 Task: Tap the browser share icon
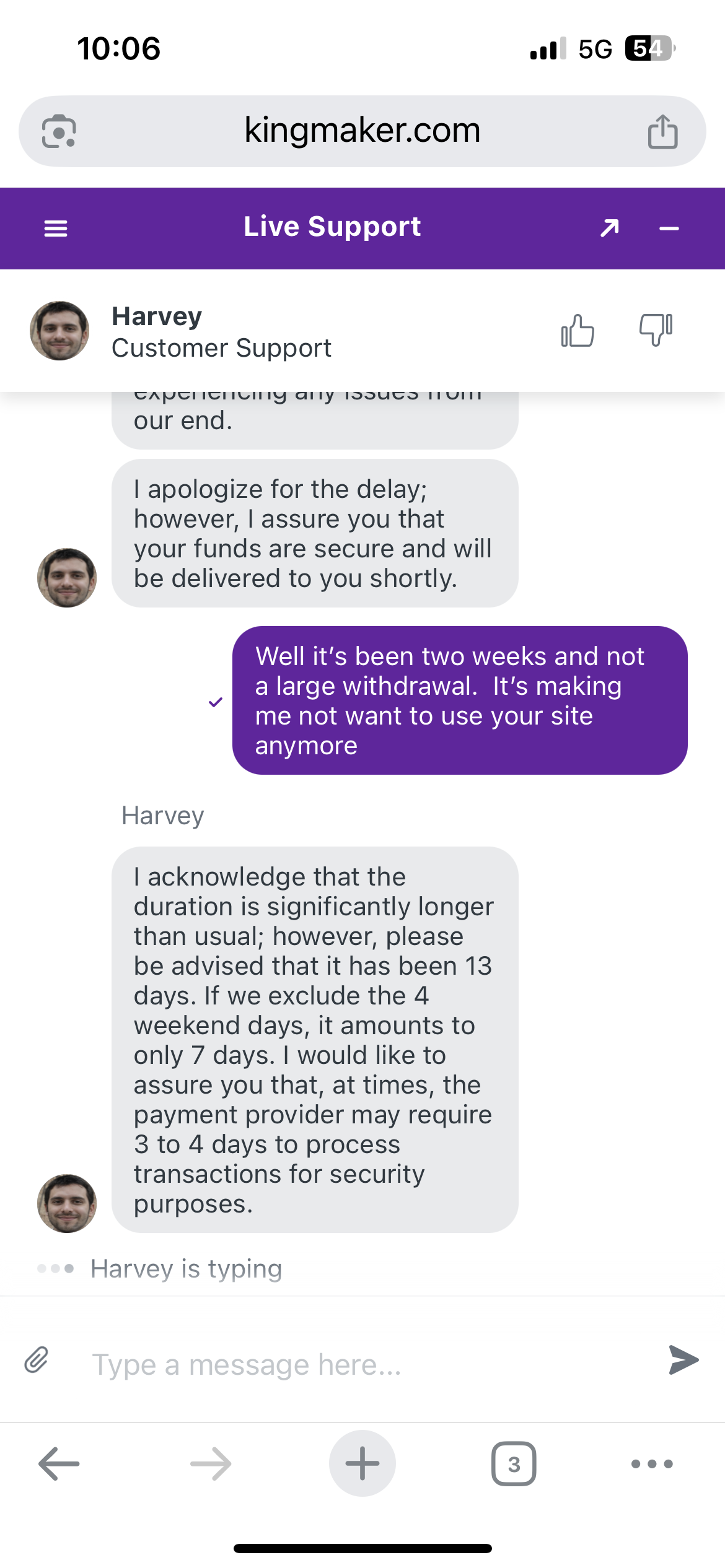[662, 131]
